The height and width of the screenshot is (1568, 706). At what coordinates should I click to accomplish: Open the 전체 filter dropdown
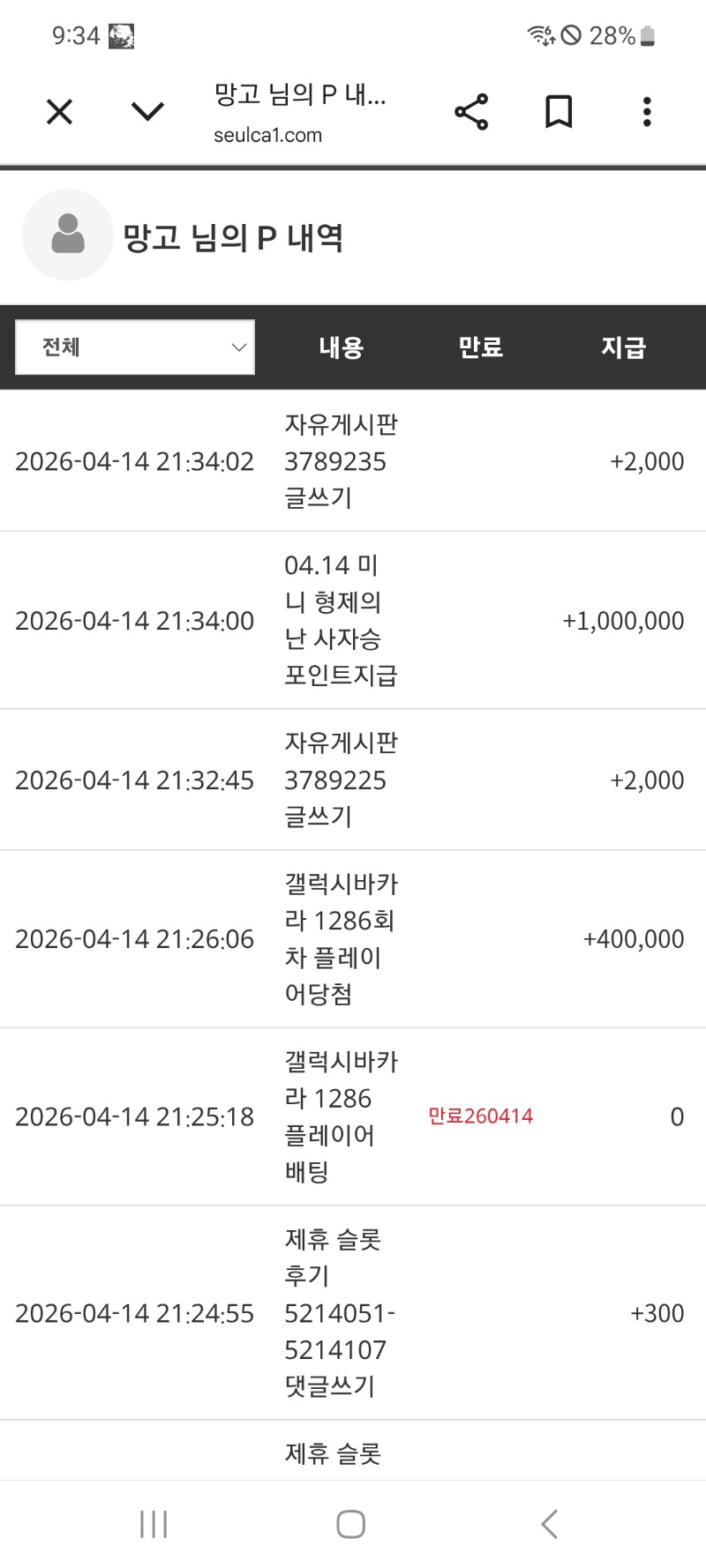135,347
